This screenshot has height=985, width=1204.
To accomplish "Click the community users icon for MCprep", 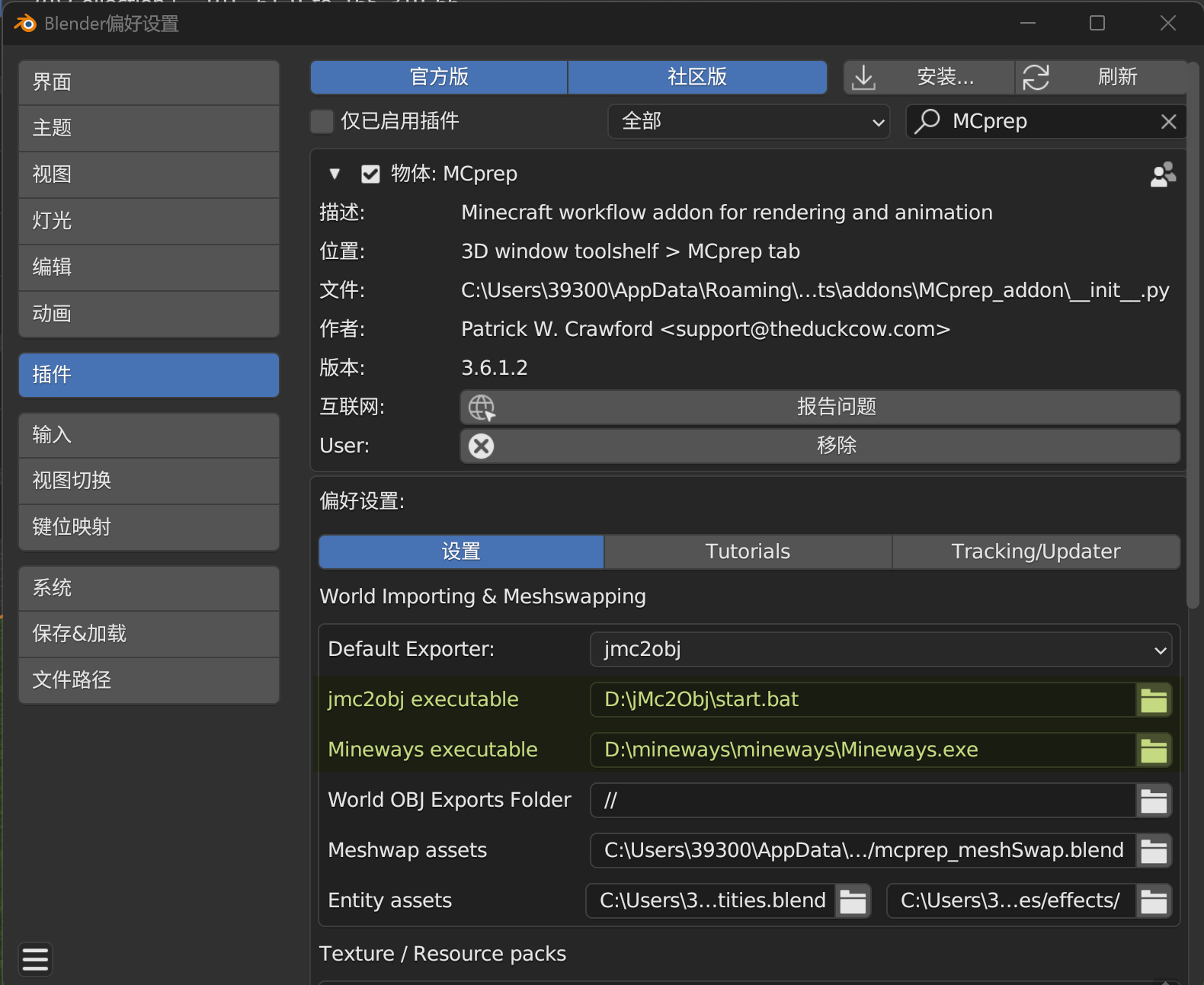I will [1162, 174].
